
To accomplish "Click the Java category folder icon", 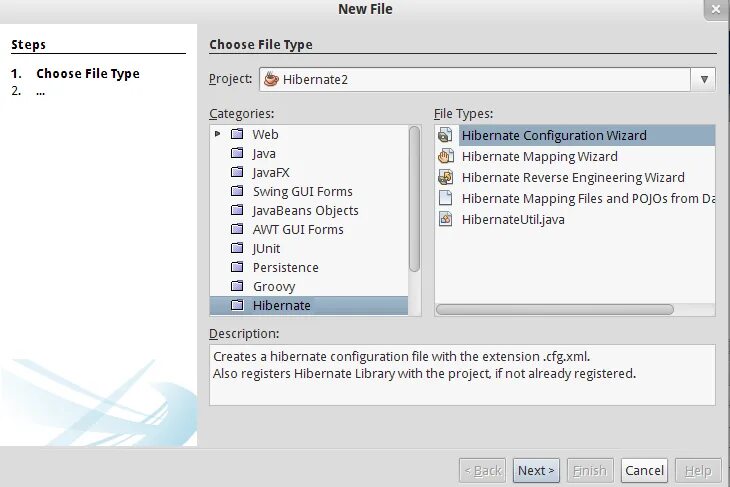I will tap(237, 153).
